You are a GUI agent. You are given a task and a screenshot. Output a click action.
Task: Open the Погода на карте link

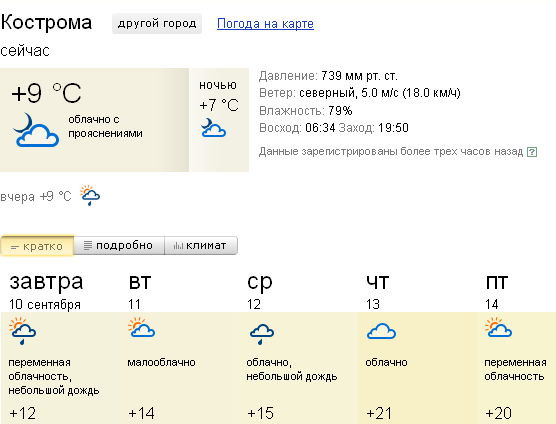[265, 24]
